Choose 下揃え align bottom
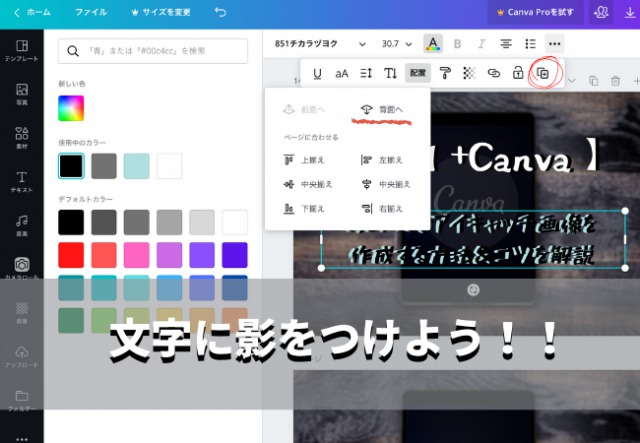 tap(304, 209)
